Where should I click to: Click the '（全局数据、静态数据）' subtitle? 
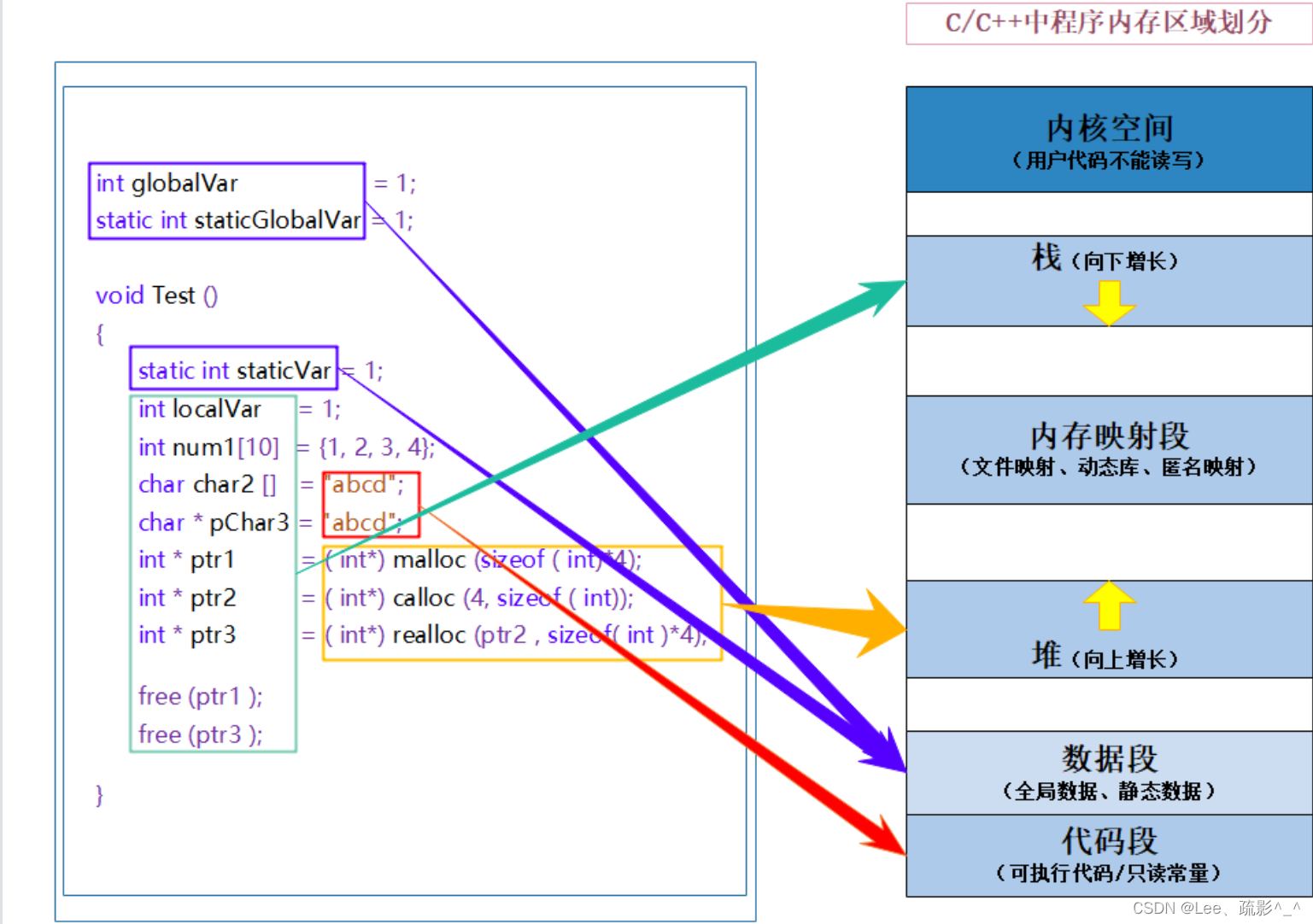[1108, 792]
